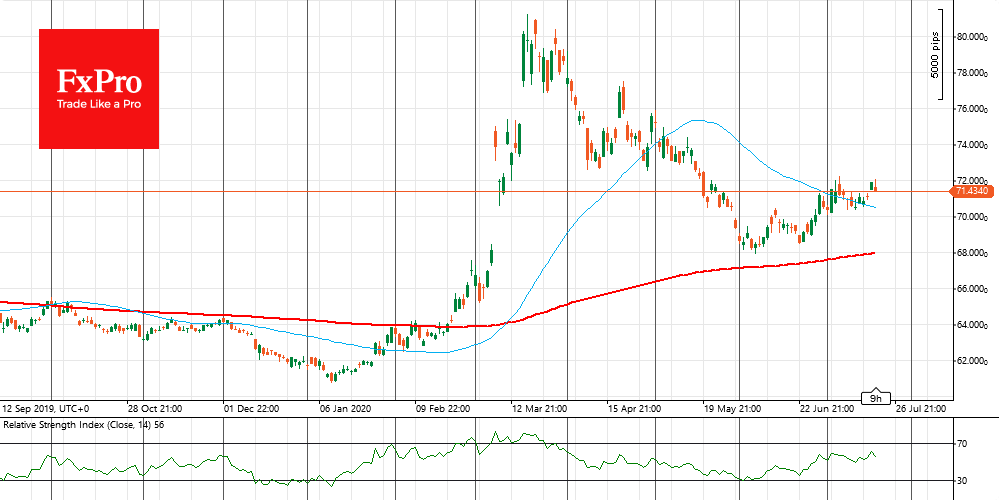999x500 pixels.
Task: Click the 22 Jun 21:00 date label
Action: tap(826, 408)
